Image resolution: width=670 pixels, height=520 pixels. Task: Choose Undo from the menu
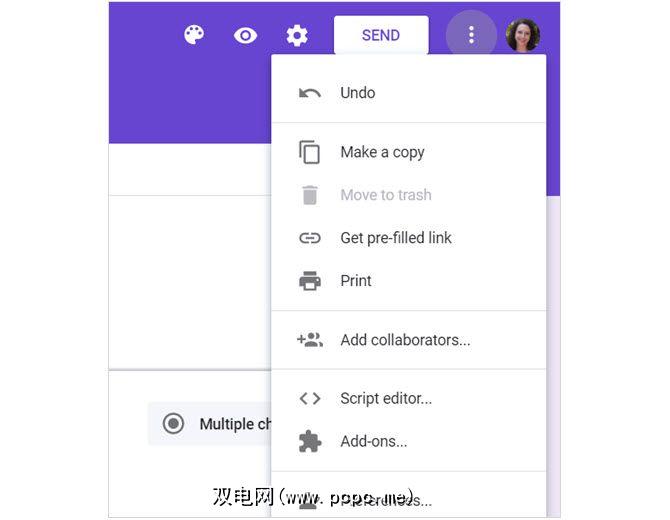pyautogui.click(x=408, y=93)
